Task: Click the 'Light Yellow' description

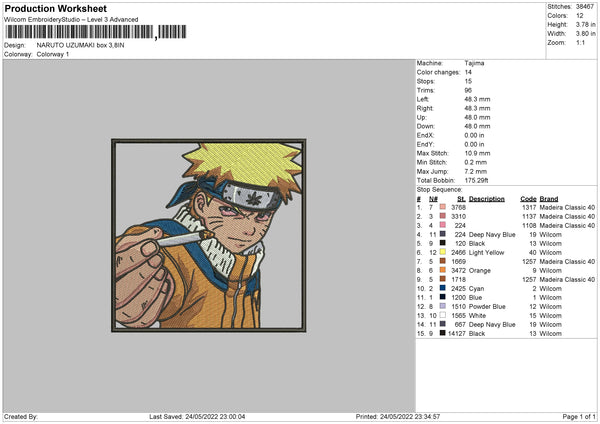Action: (486, 252)
